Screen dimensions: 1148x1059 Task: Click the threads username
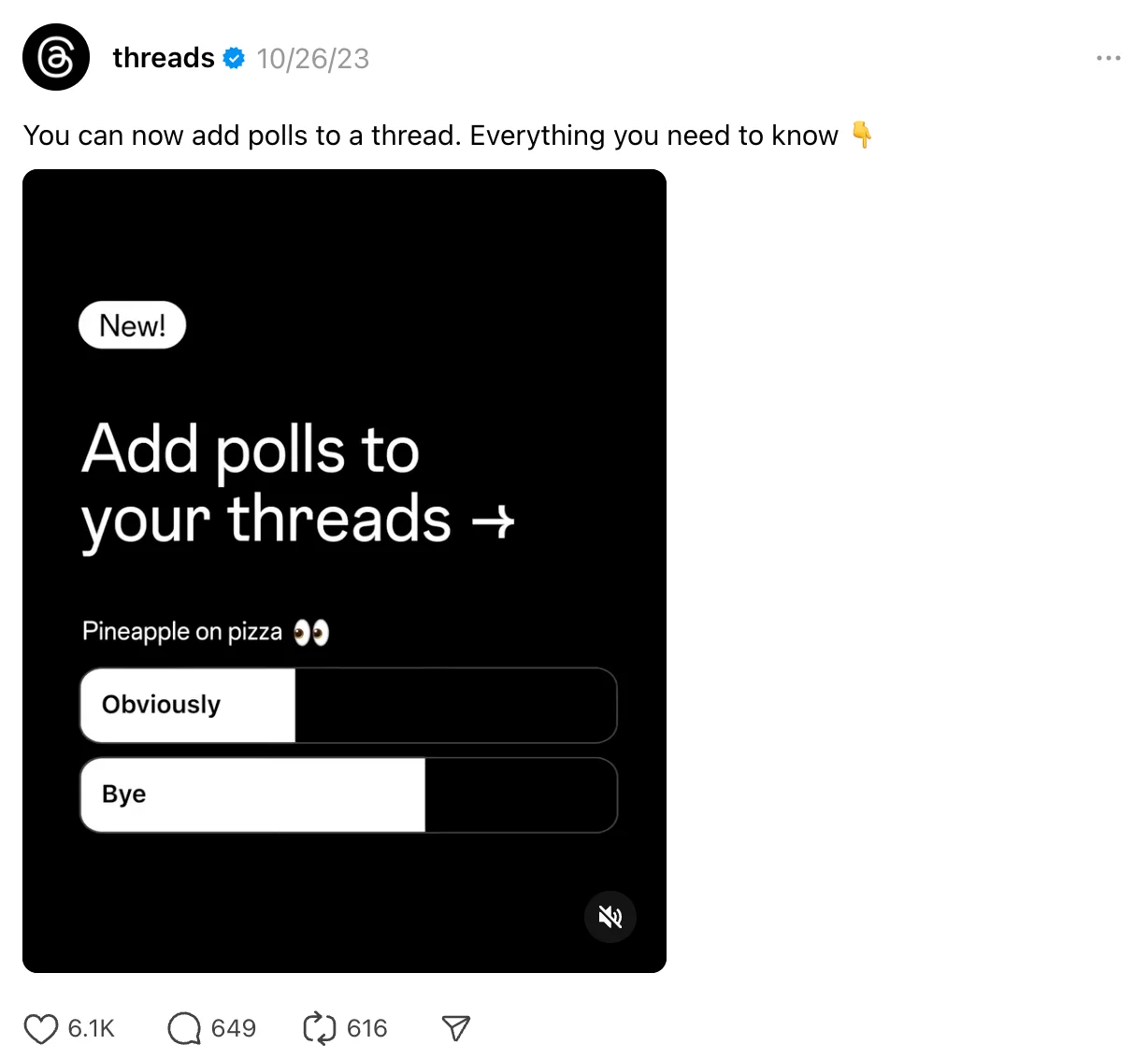164,58
